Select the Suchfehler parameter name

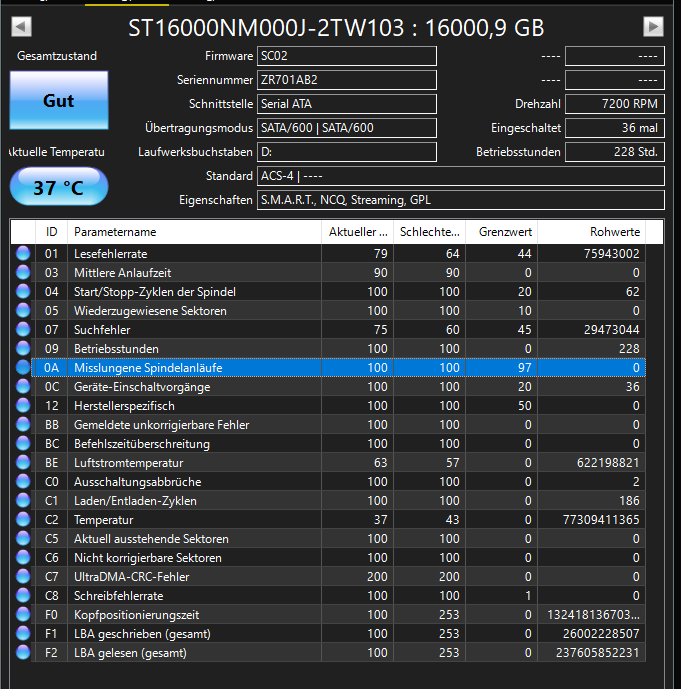(x=102, y=330)
